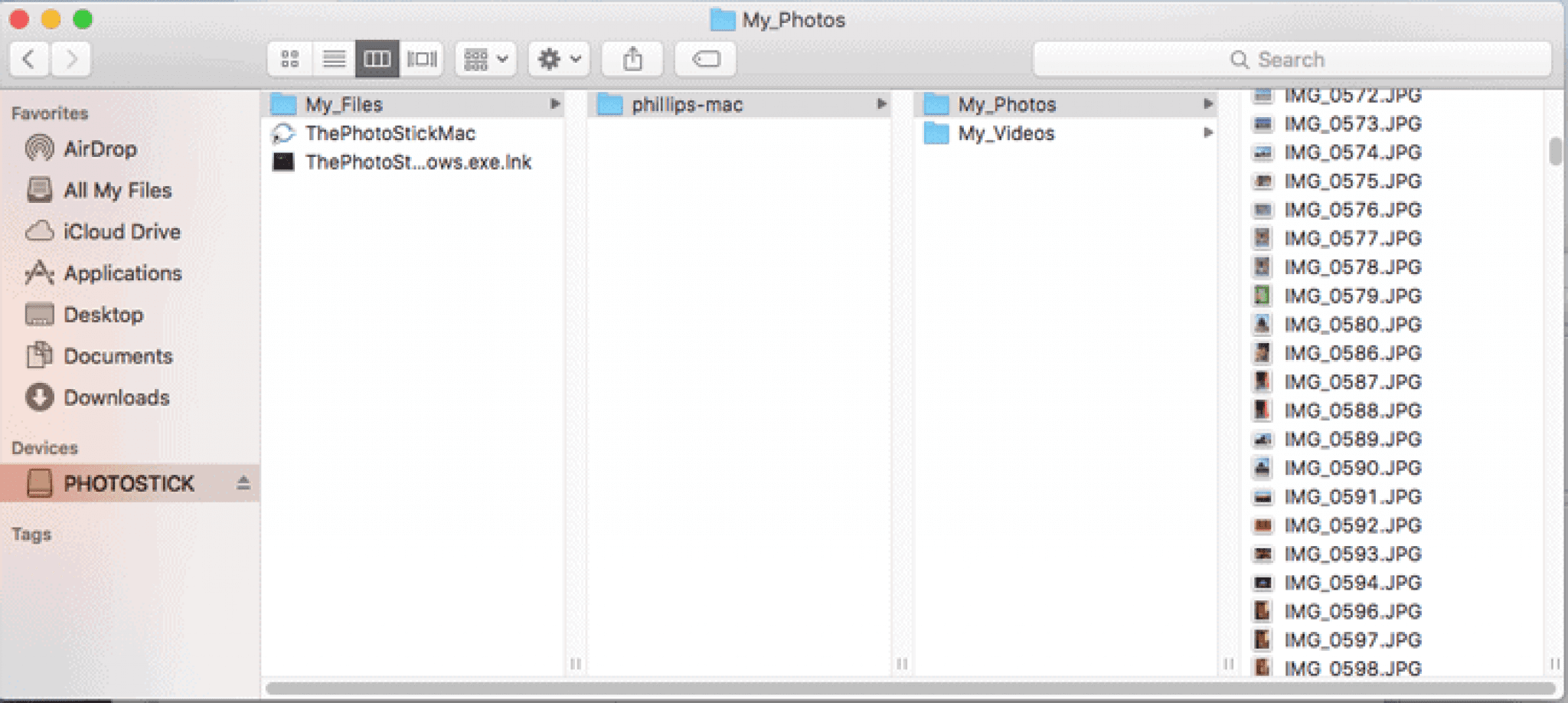Eject the PHOTOSTICK drive
Screen dimensions: 1568x703
243,483
